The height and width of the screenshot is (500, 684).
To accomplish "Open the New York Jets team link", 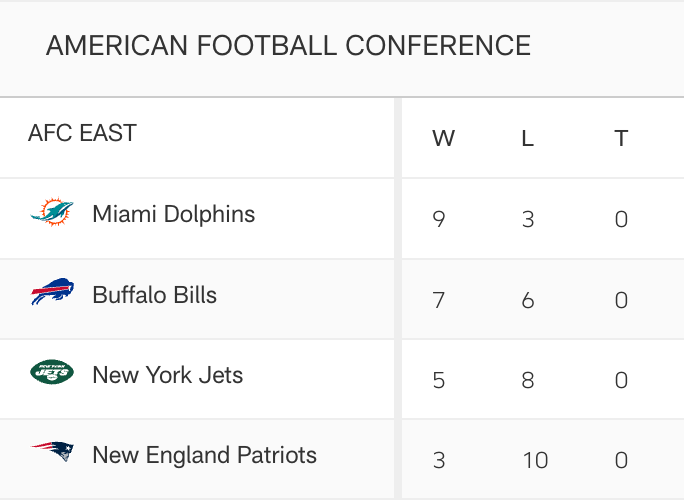I will point(167,375).
